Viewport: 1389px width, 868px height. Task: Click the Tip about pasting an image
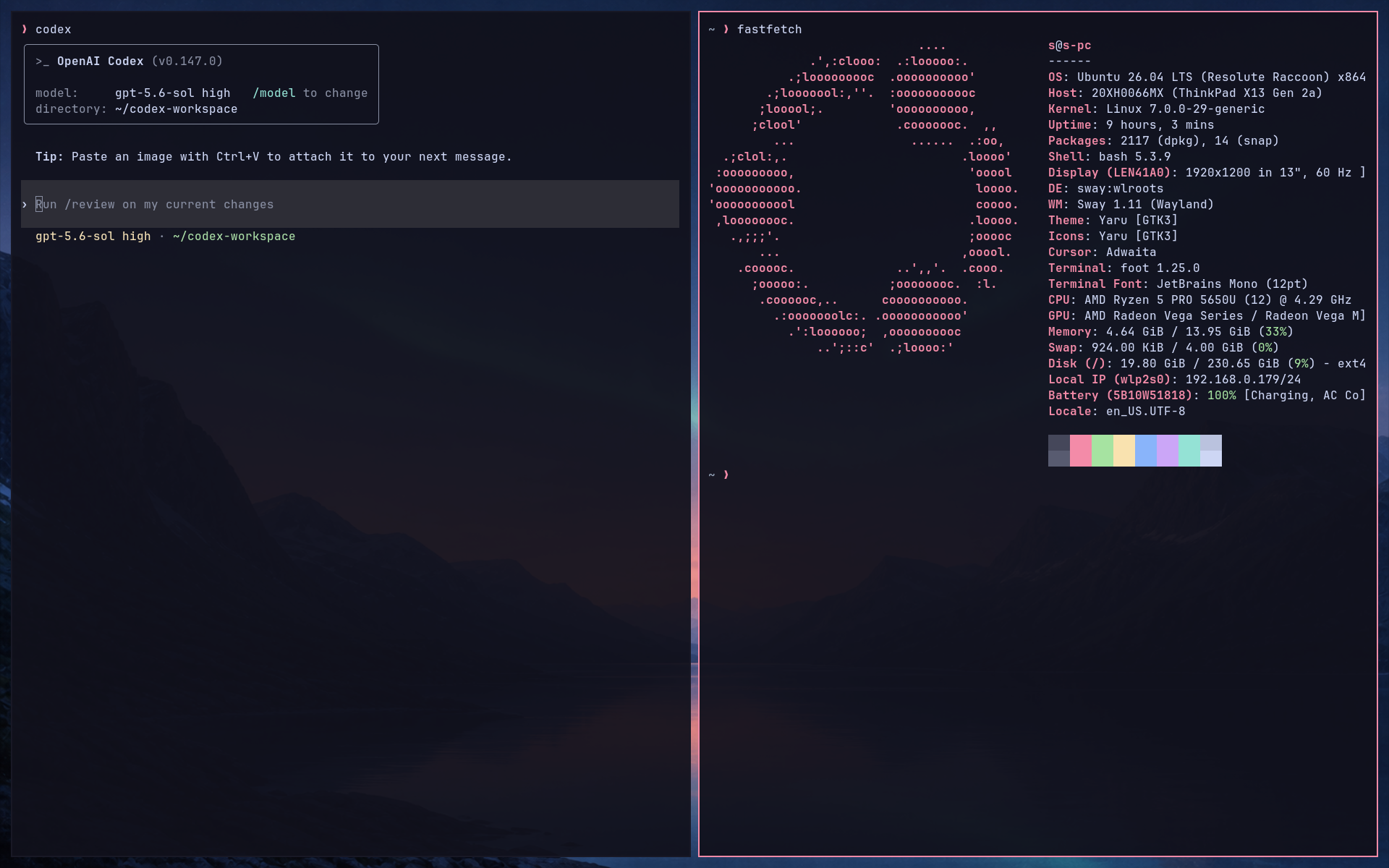273,157
